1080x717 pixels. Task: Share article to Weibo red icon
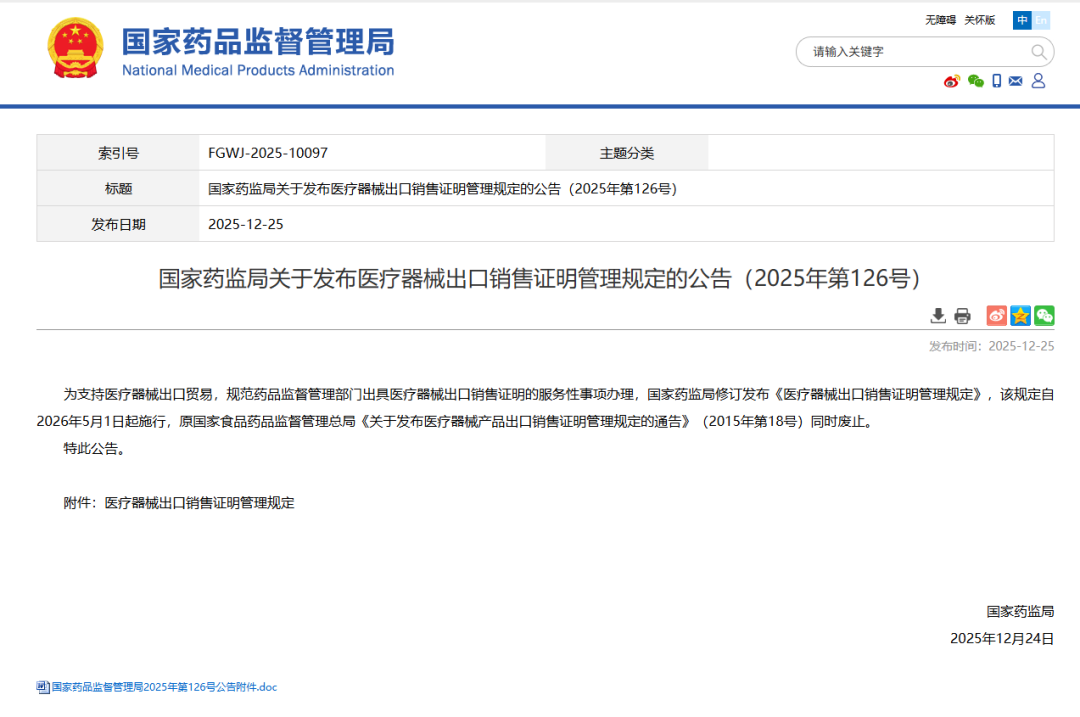coord(996,315)
